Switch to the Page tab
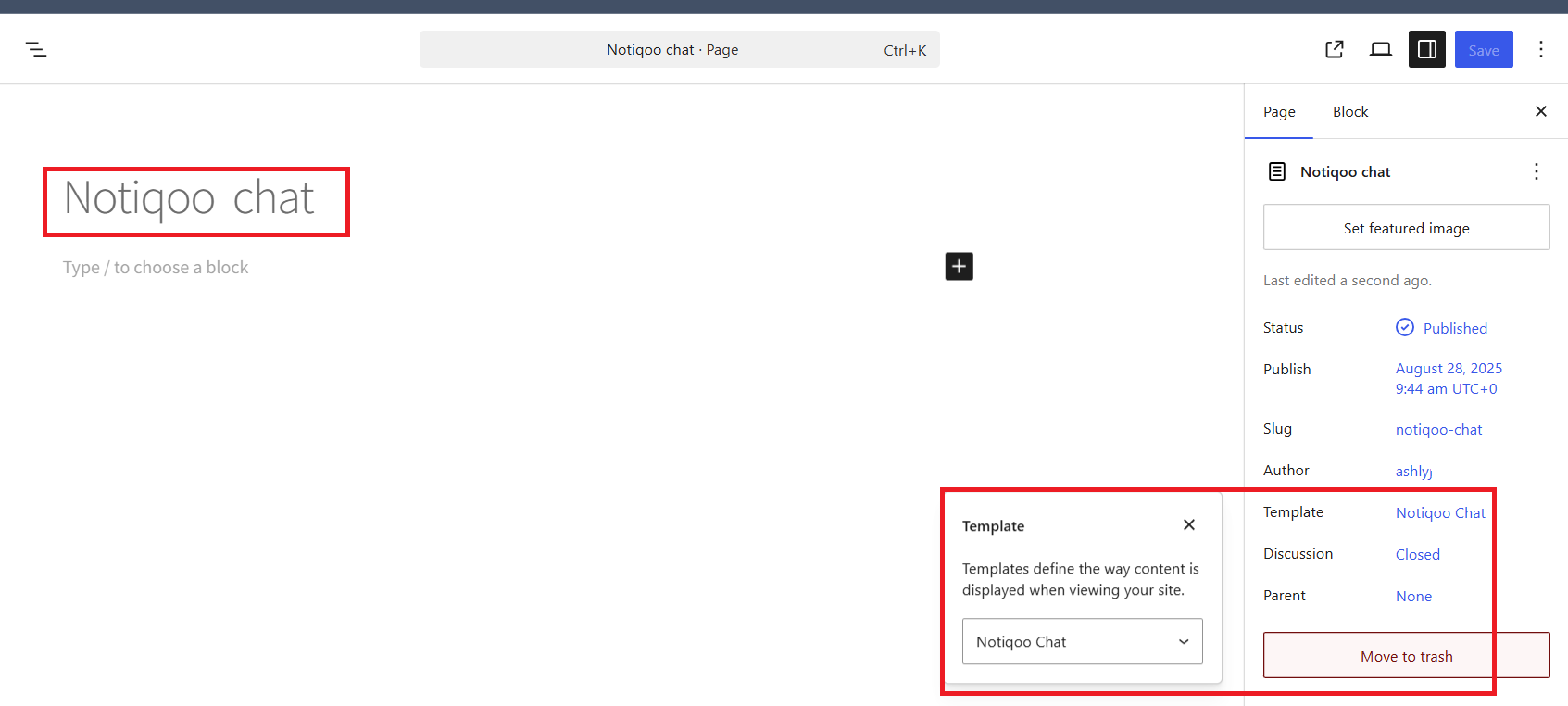 click(1279, 112)
